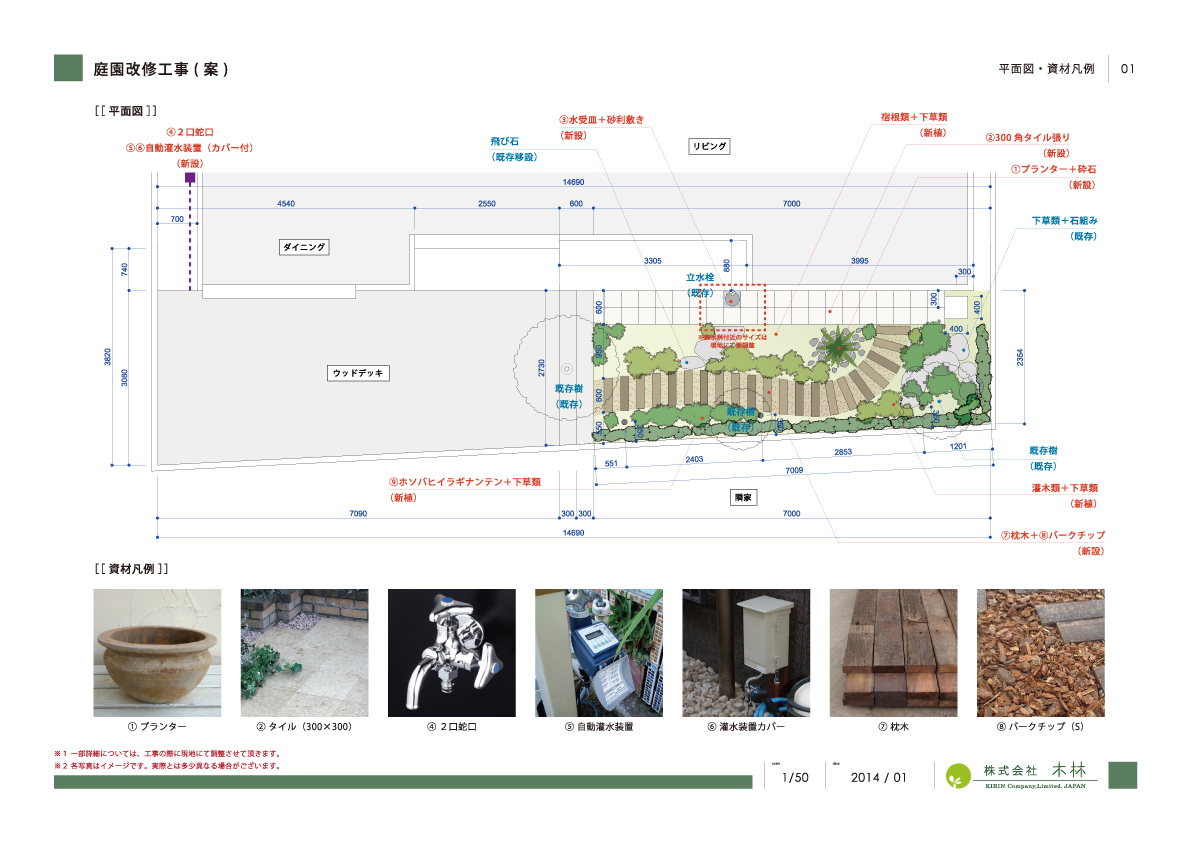Screen dimensions: 1191x842
Task: Click the green square beside the title
Action: pyautogui.click(x=68, y=68)
